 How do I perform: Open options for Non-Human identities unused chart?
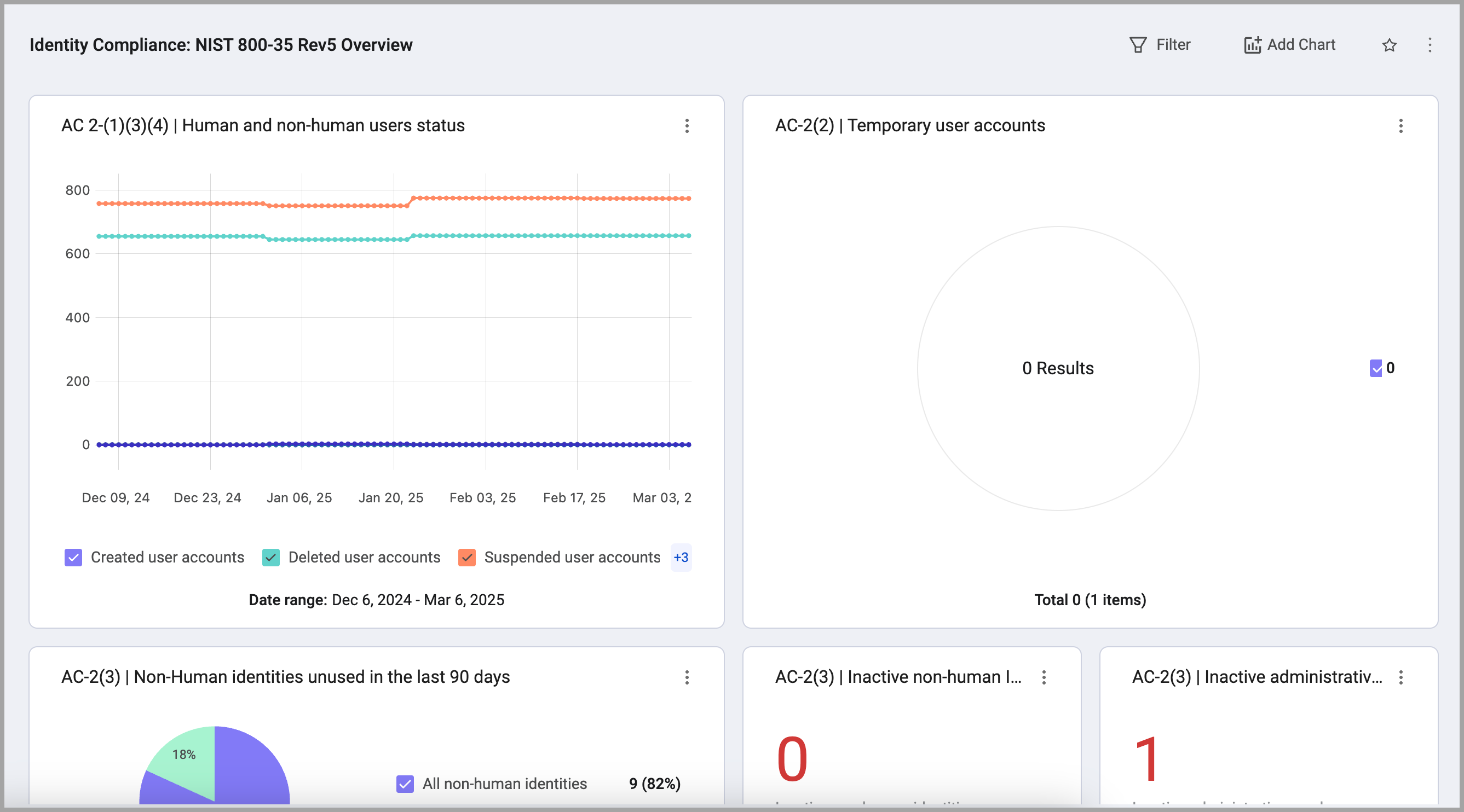(687, 677)
